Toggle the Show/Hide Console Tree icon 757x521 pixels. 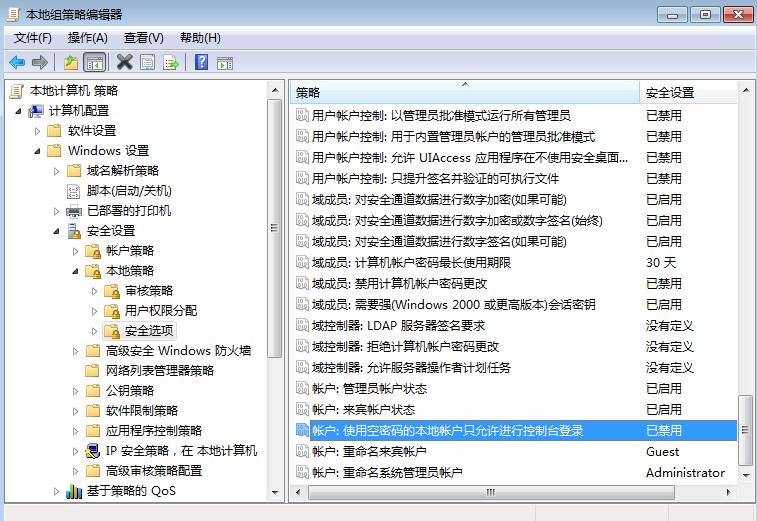94,62
